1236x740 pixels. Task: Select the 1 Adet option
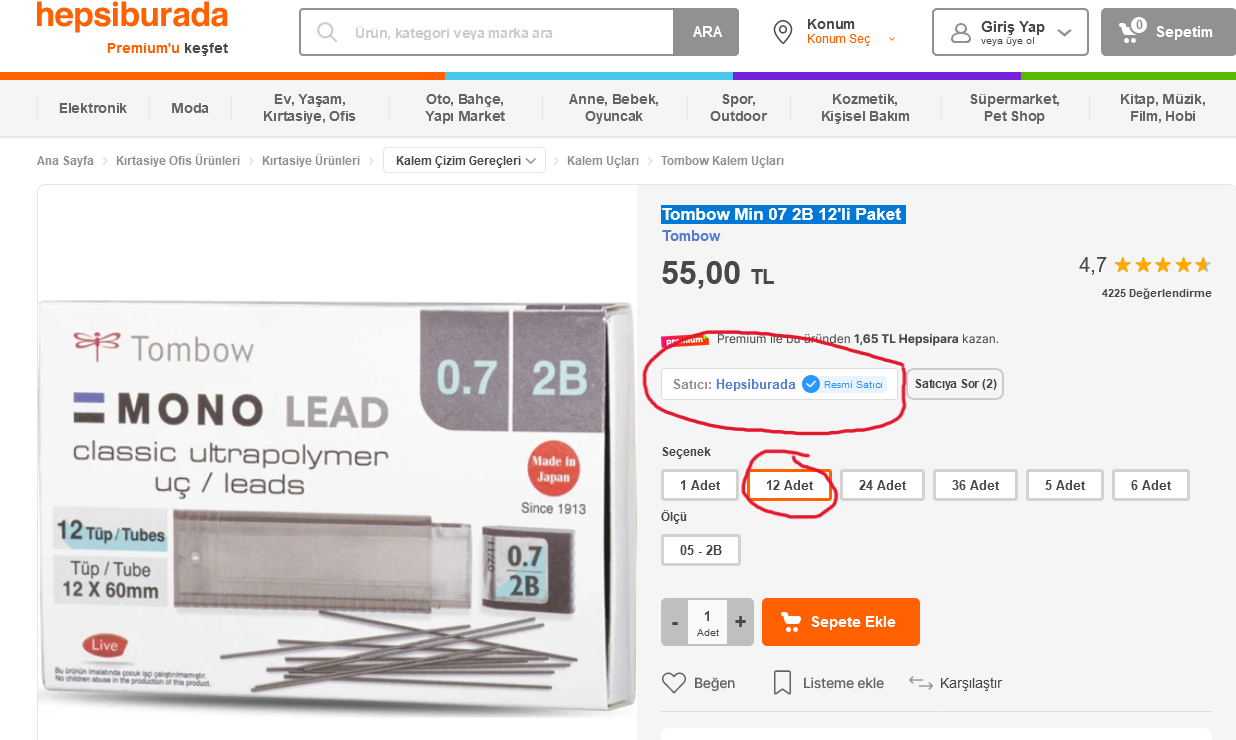pyautogui.click(x=700, y=485)
